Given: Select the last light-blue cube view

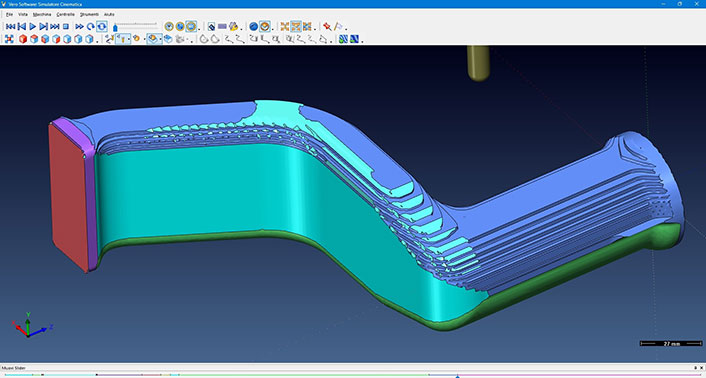Looking at the screenshot, I should [x=89, y=39].
